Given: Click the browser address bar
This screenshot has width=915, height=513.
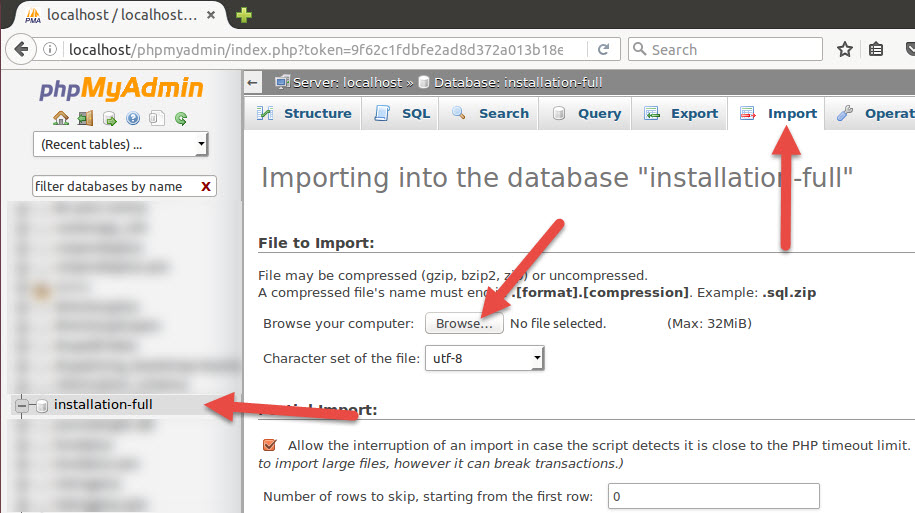Looking at the screenshot, I should tap(315, 50).
